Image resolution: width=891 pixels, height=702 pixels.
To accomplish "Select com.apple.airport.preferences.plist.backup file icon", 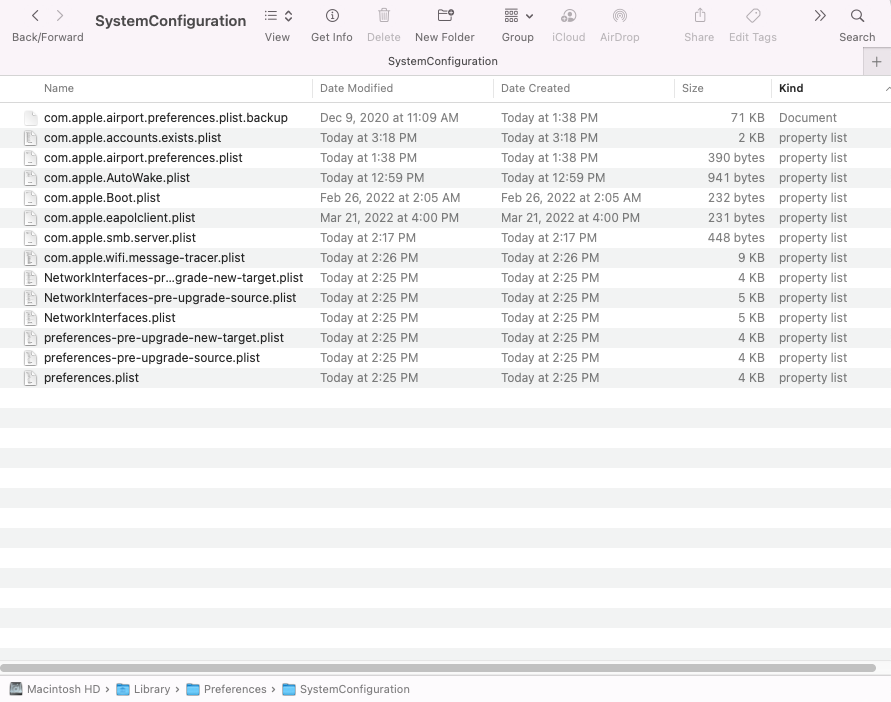I will coord(31,118).
